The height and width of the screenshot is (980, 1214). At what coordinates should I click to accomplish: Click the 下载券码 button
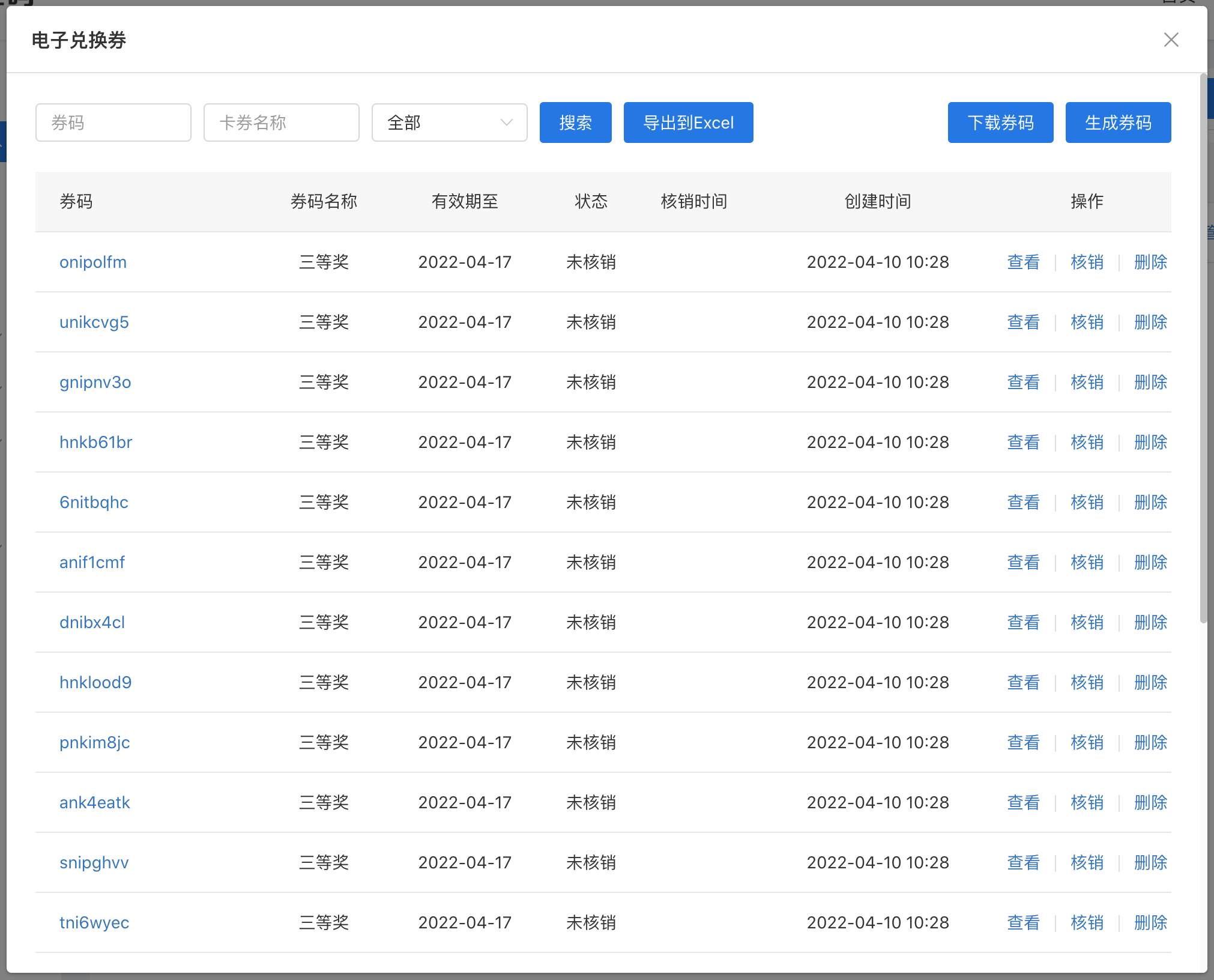(1000, 122)
